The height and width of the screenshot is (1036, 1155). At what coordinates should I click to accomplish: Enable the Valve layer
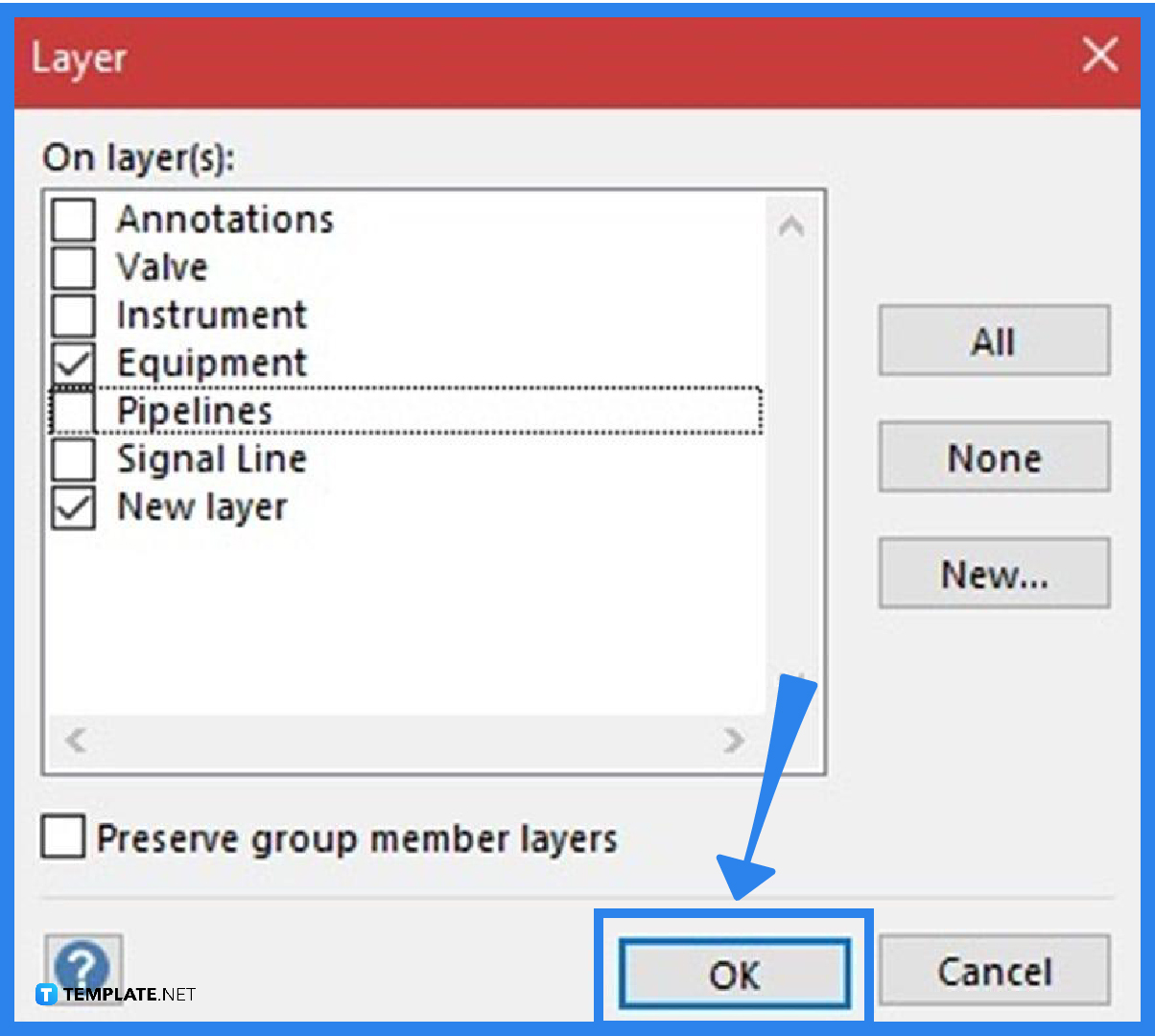click(72, 267)
